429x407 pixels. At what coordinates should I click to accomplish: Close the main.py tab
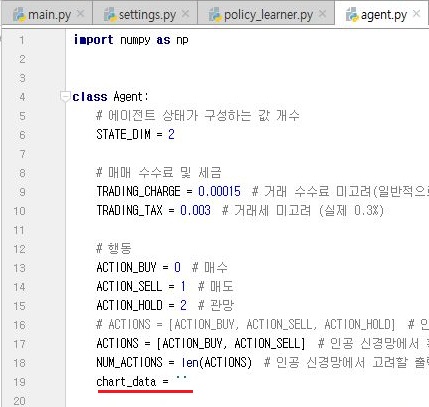[x=80, y=14]
